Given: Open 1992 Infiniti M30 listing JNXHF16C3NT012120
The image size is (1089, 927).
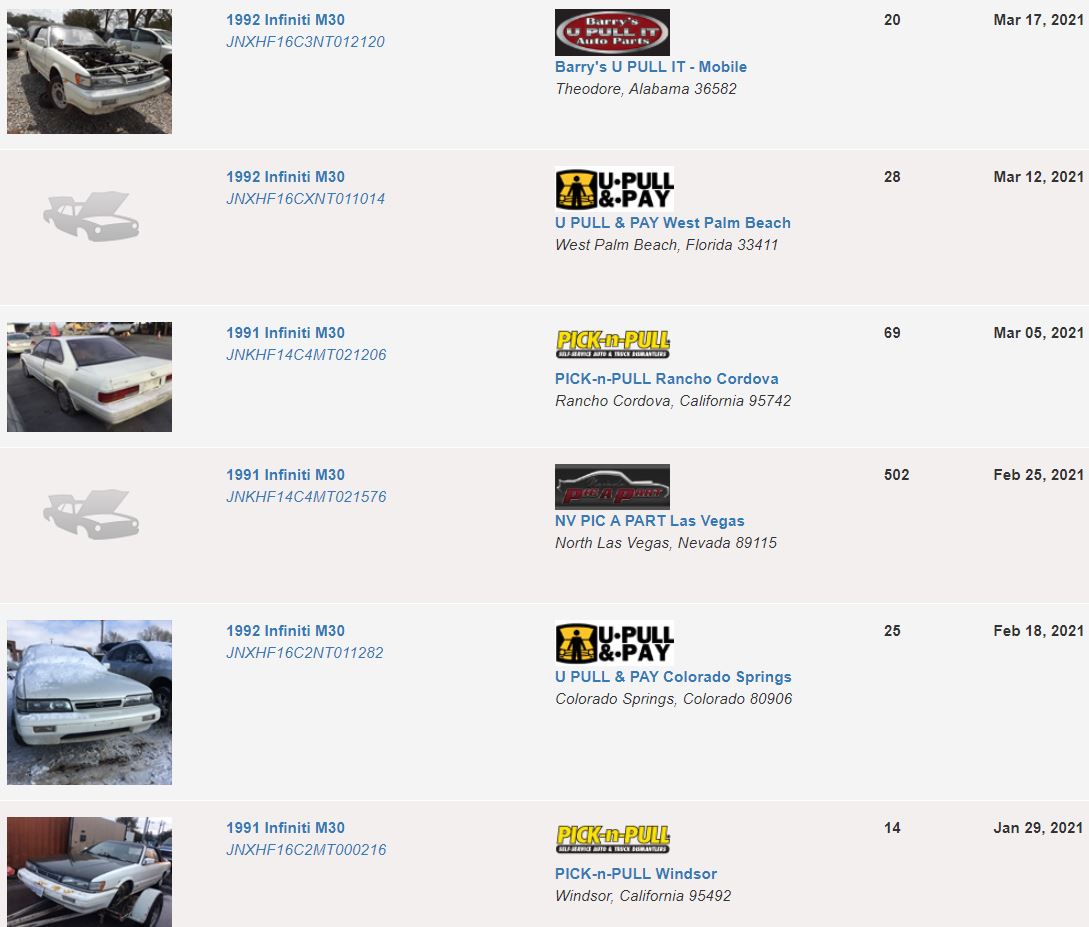Looking at the screenshot, I should 285,19.
